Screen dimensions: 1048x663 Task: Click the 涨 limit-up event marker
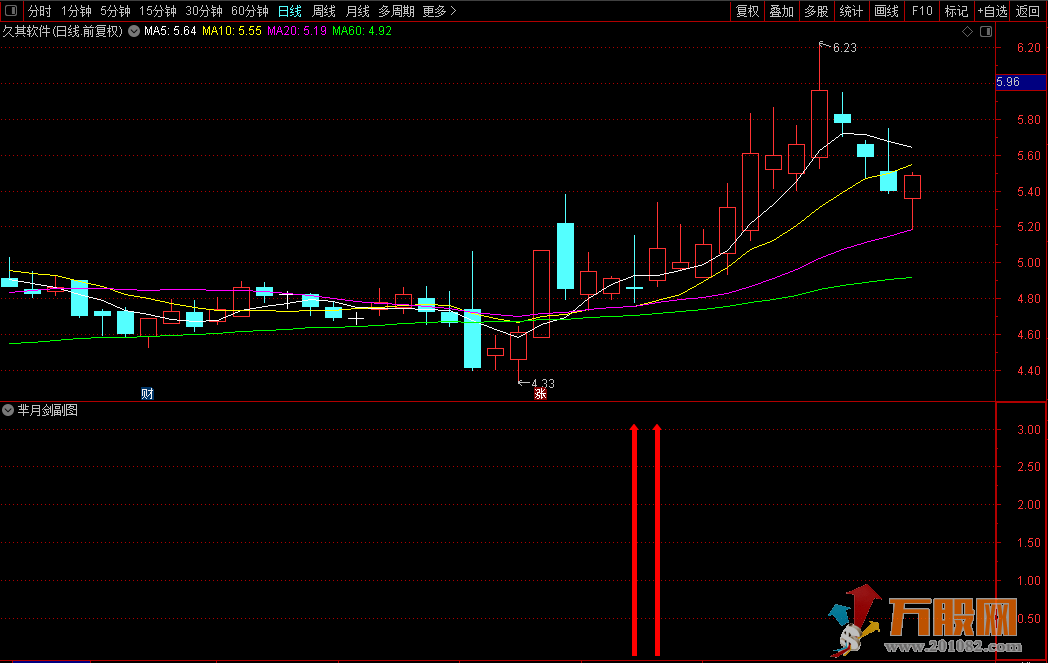540,394
